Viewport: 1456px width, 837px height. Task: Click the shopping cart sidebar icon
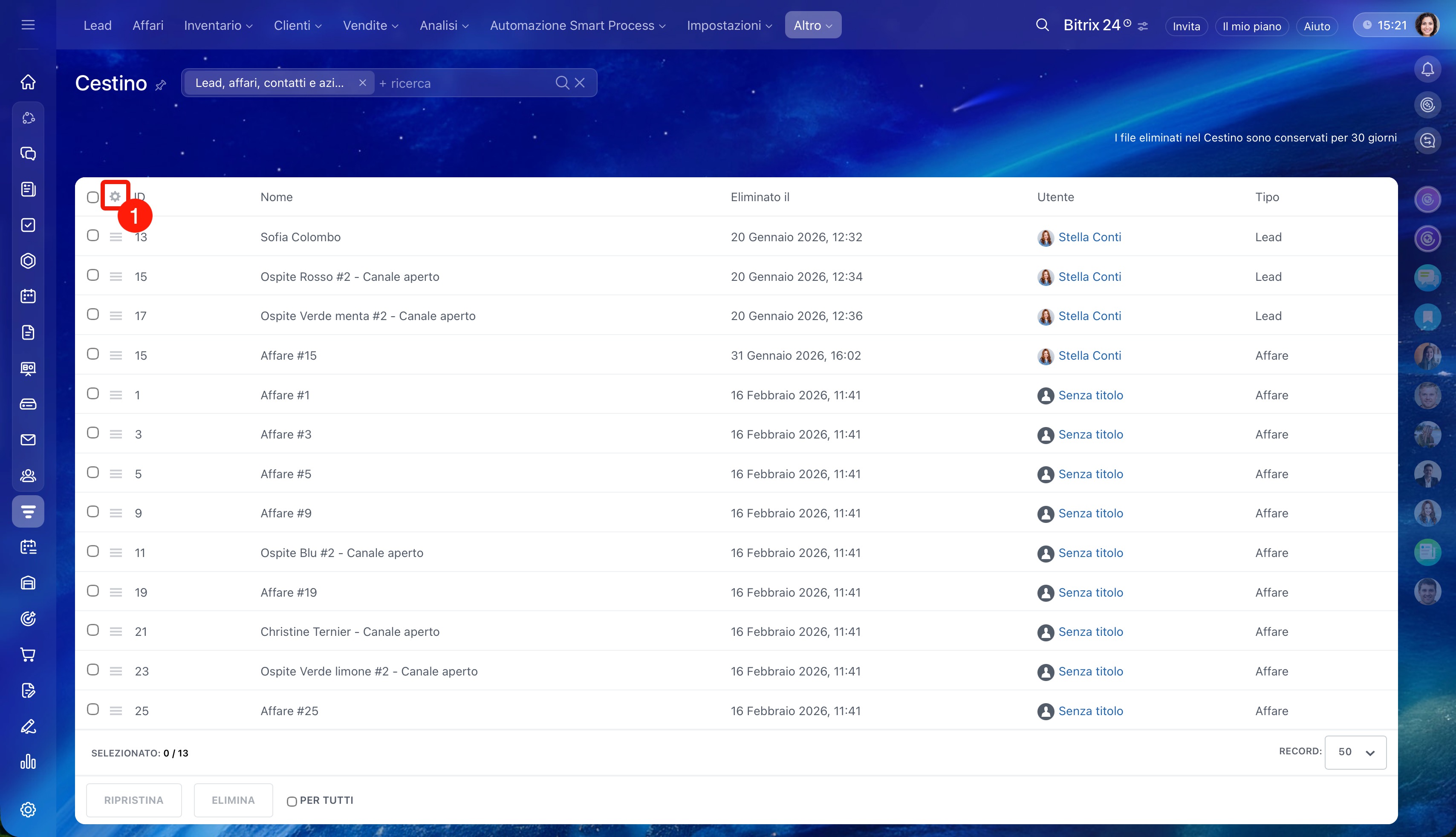pyautogui.click(x=28, y=654)
